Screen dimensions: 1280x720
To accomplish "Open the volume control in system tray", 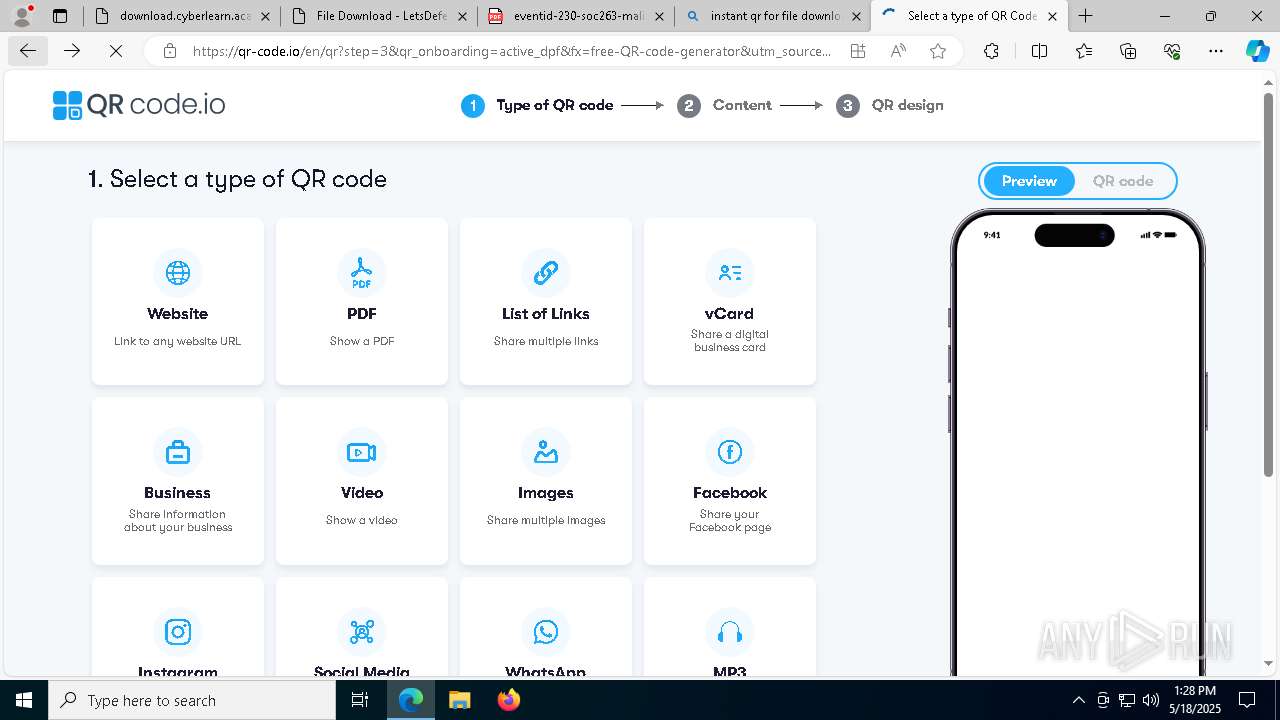I will click(1151, 700).
